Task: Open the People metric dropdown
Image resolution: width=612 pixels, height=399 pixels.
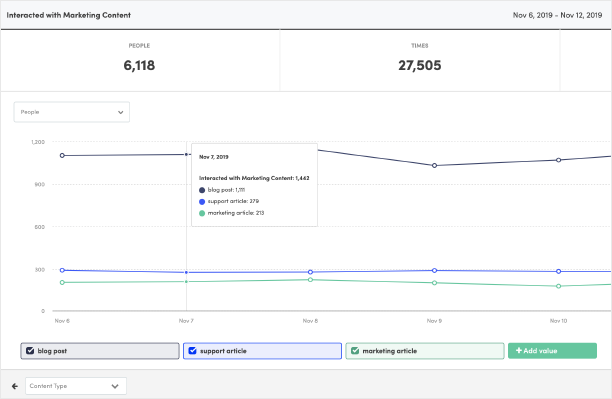Action: 72,112
